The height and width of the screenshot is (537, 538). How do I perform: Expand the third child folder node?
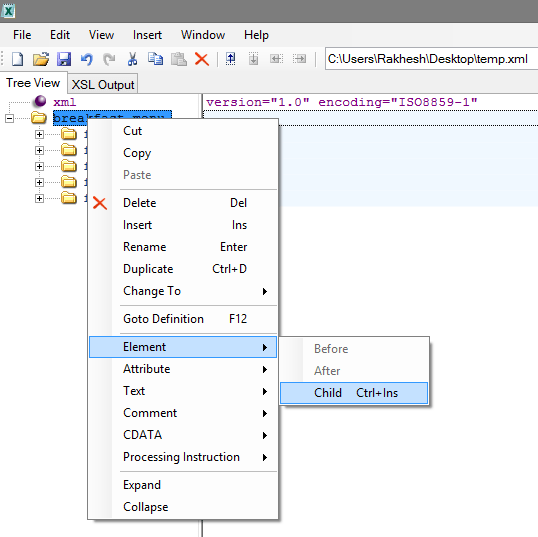[39, 166]
